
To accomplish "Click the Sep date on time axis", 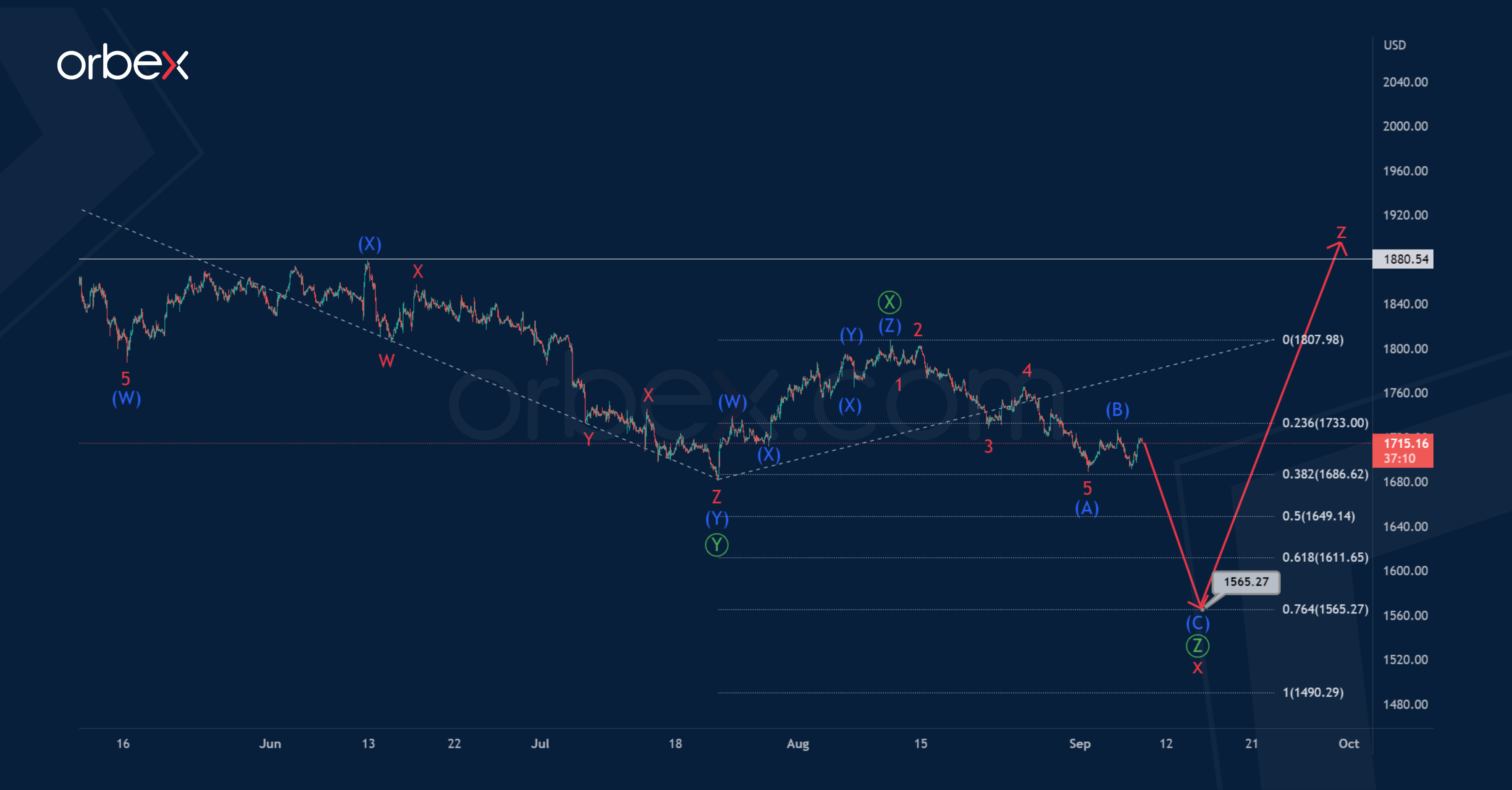I will pyautogui.click(x=1079, y=744).
